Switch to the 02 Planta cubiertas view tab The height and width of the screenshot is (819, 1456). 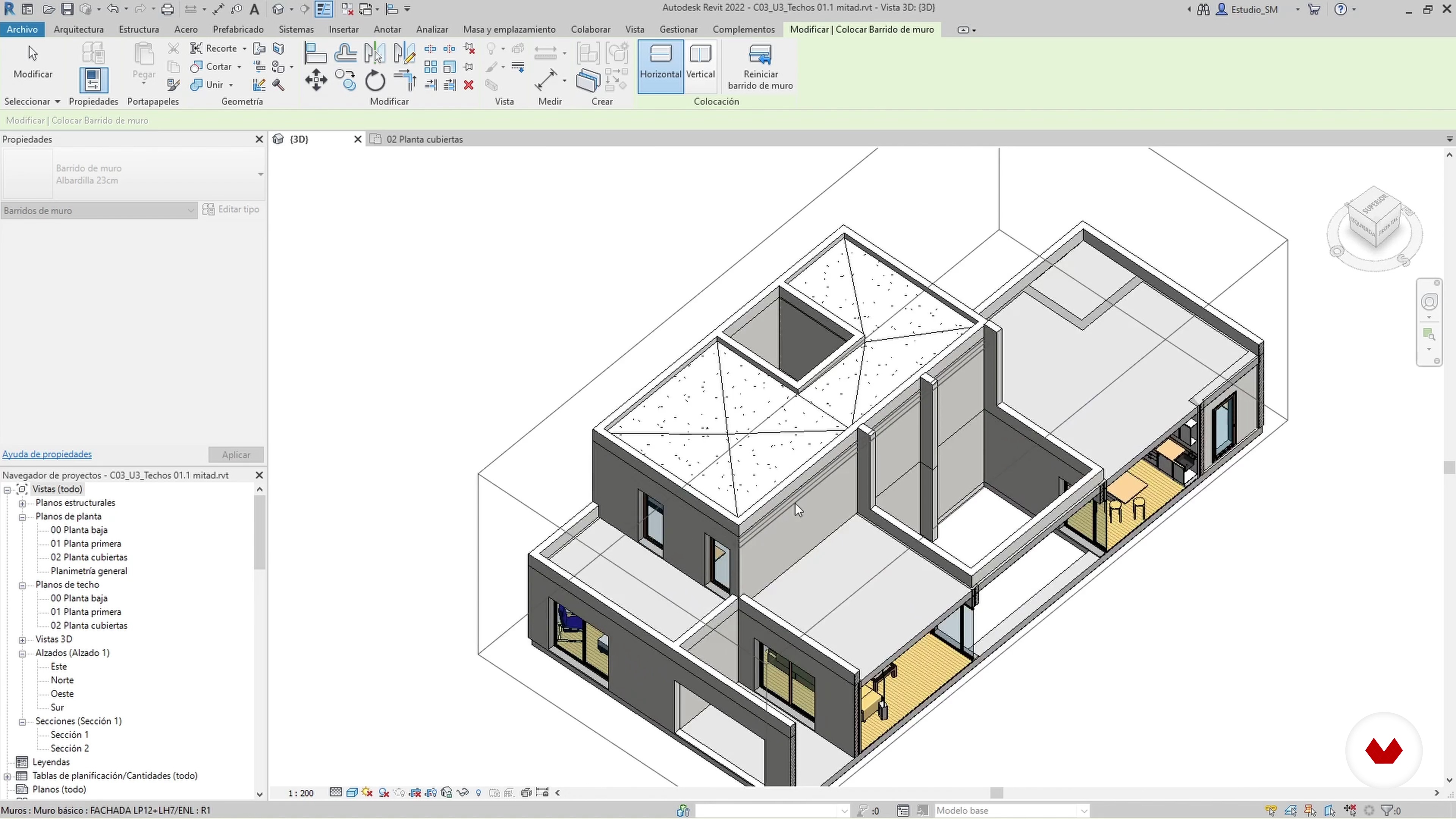[425, 140]
